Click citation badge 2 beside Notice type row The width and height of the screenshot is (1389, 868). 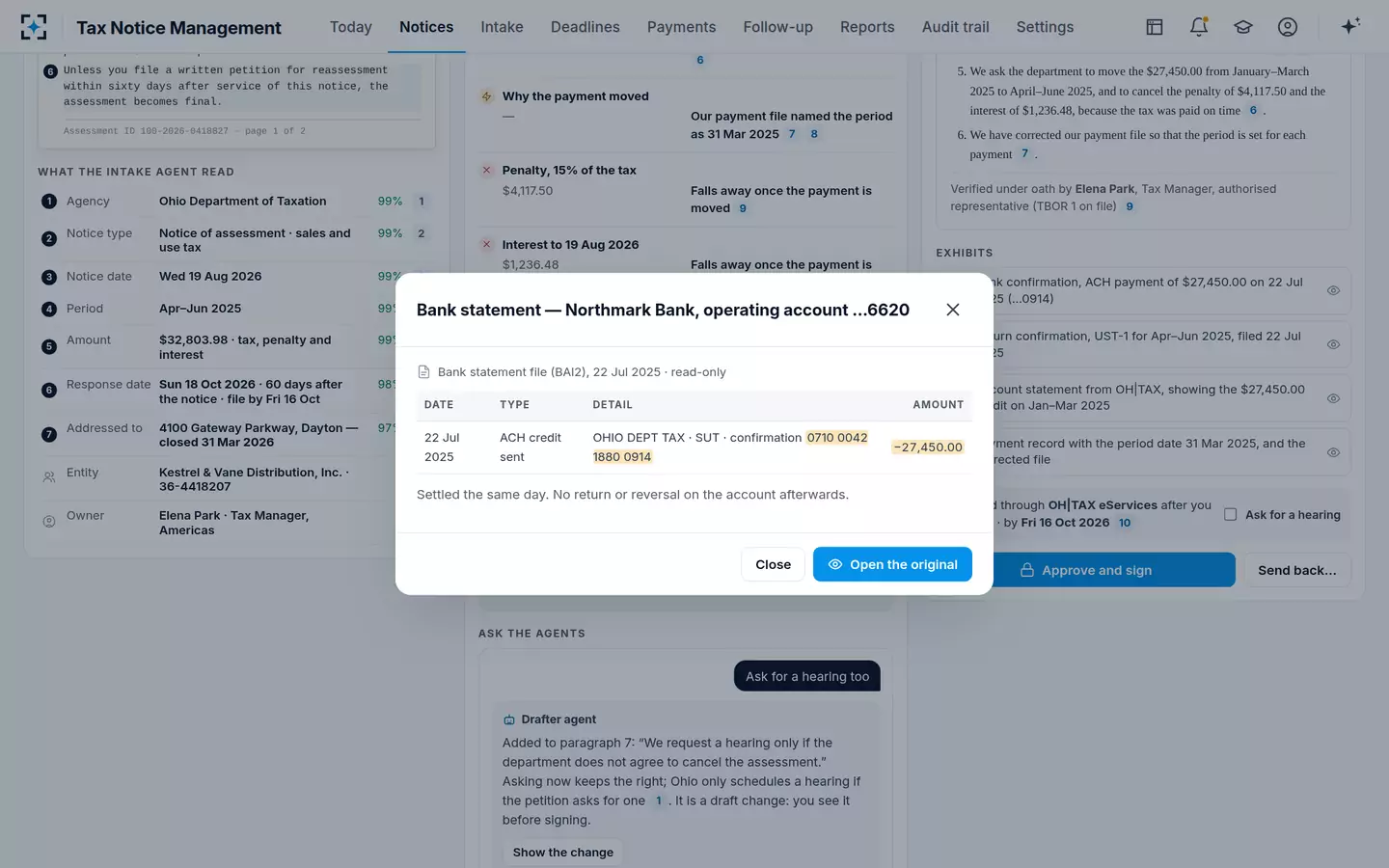(422, 233)
